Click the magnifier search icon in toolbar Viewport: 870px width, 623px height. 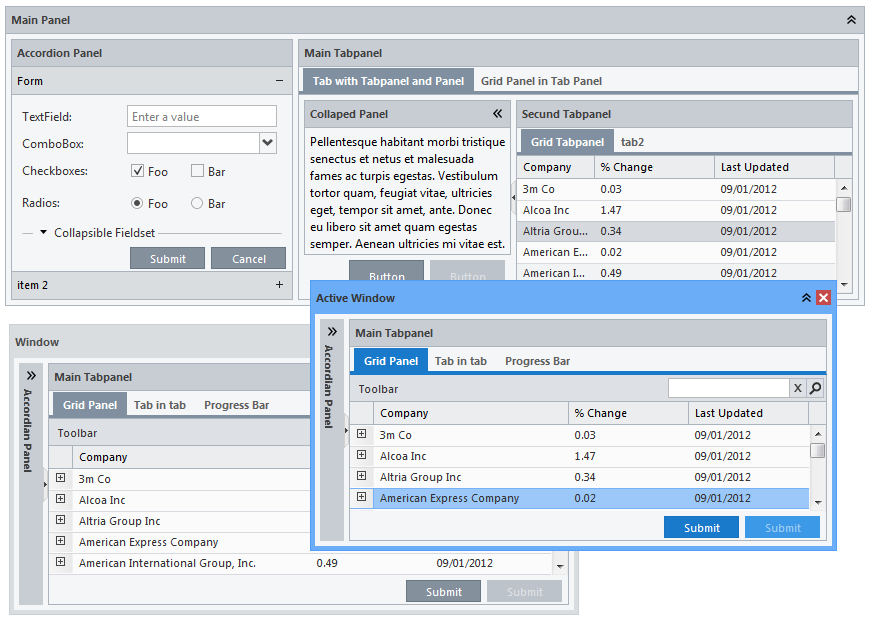815,388
